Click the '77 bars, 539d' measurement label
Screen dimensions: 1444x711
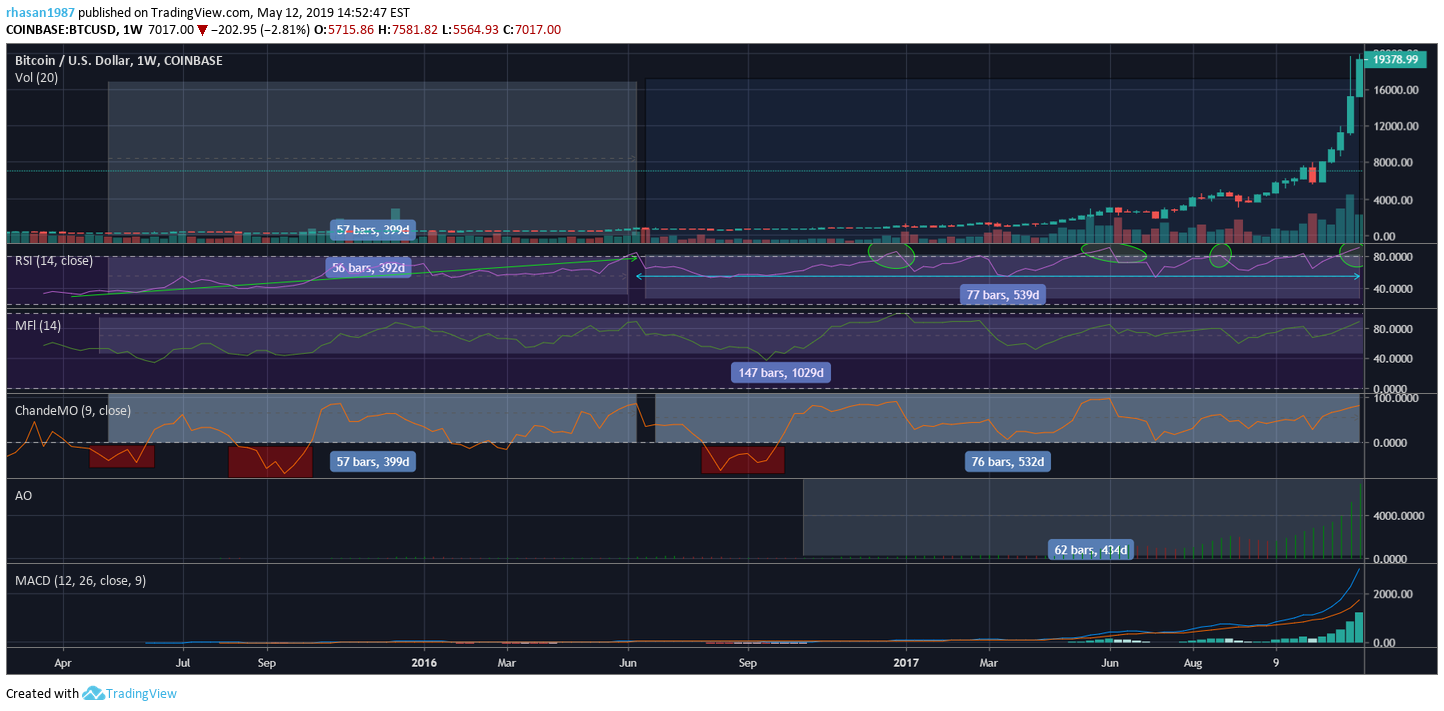point(1004,295)
